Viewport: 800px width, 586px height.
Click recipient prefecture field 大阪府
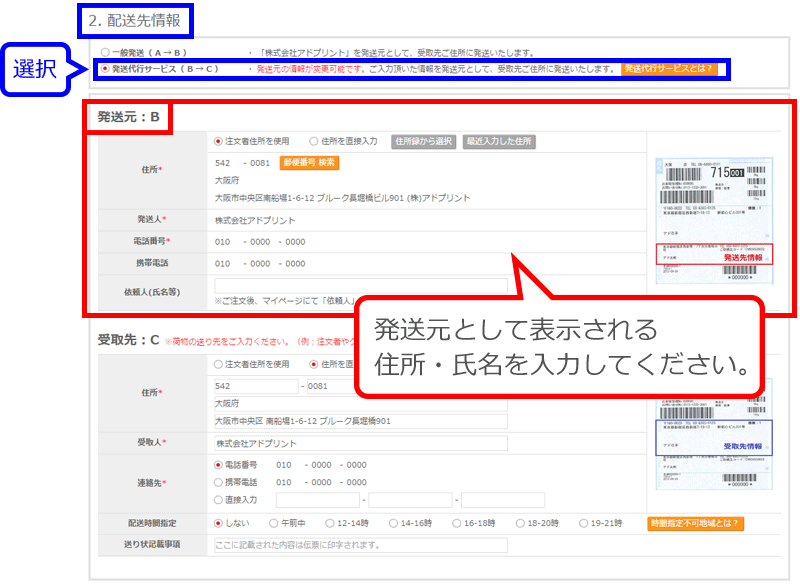361,403
